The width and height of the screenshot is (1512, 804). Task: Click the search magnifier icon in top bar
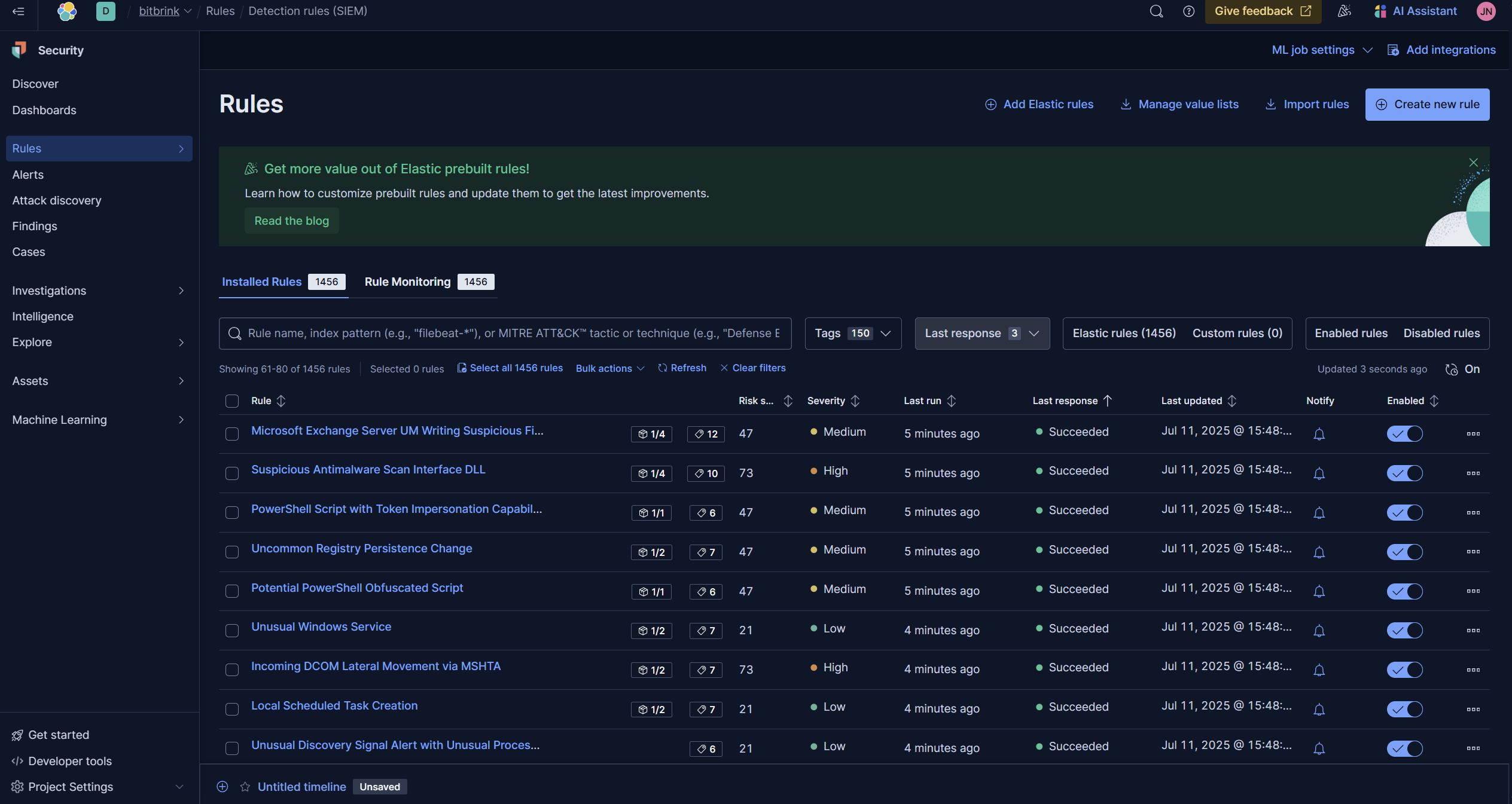[x=1156, y=11]
